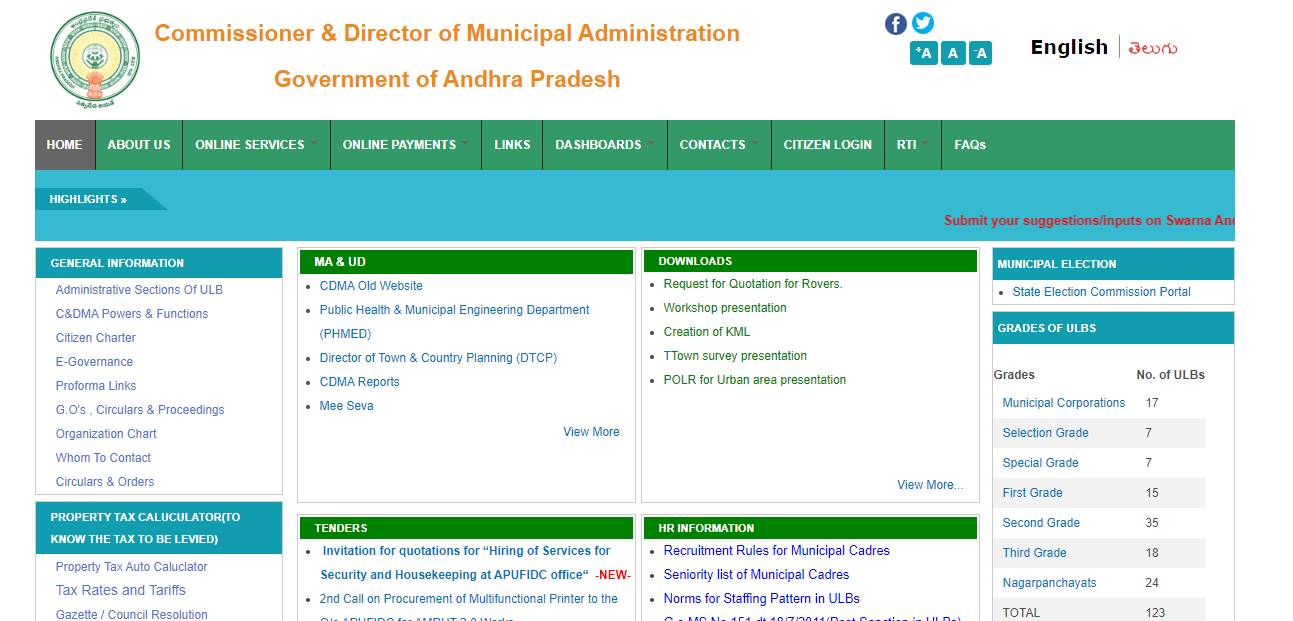Open the Twitter page icon

point(923,22)
